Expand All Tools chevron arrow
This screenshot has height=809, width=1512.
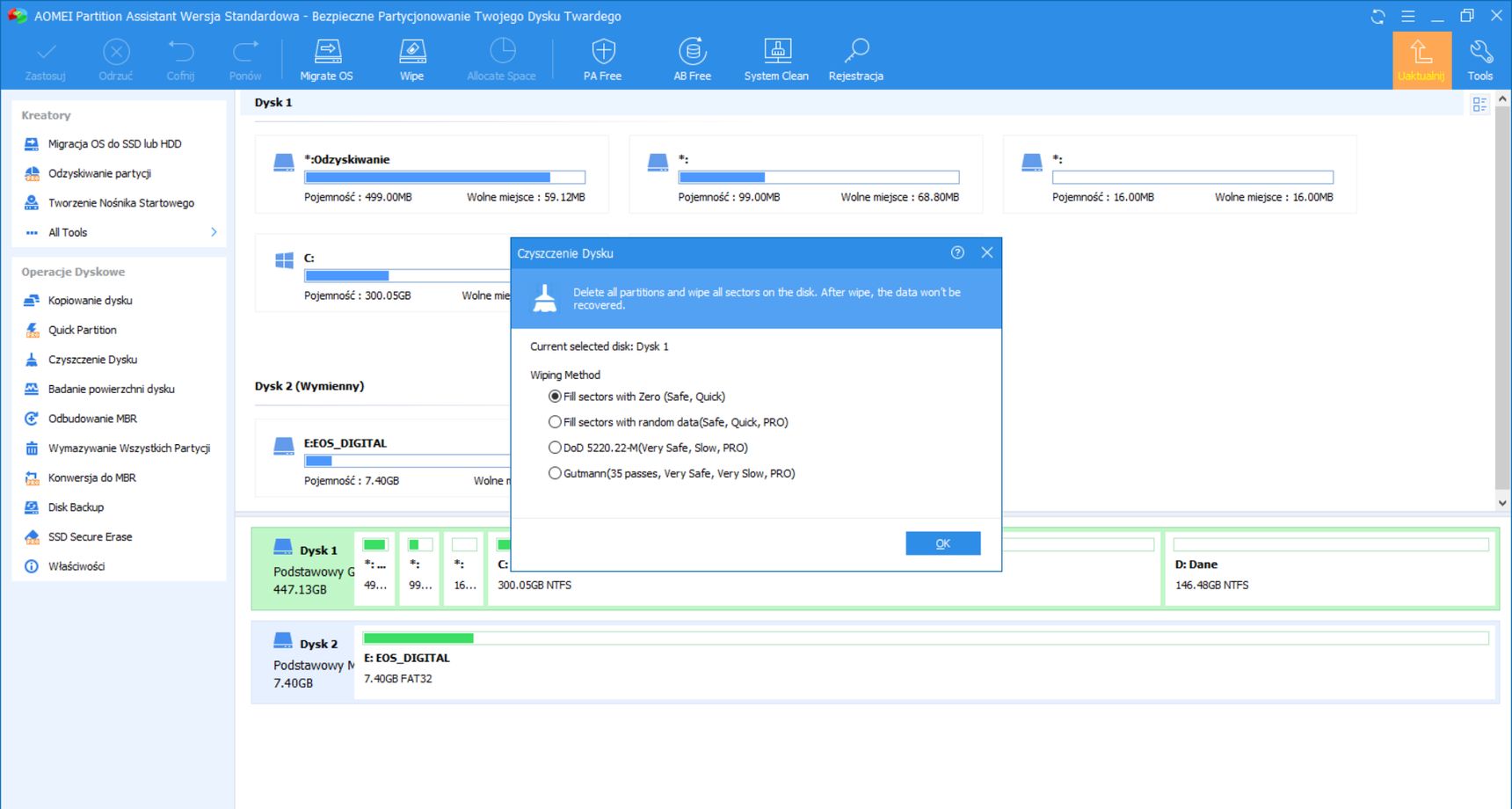[214, 232]
